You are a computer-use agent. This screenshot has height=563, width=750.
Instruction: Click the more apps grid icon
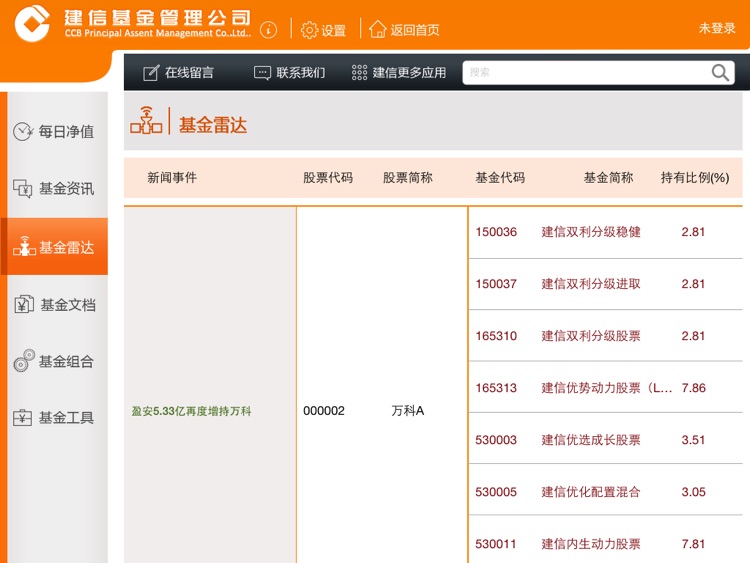point(359,73)
